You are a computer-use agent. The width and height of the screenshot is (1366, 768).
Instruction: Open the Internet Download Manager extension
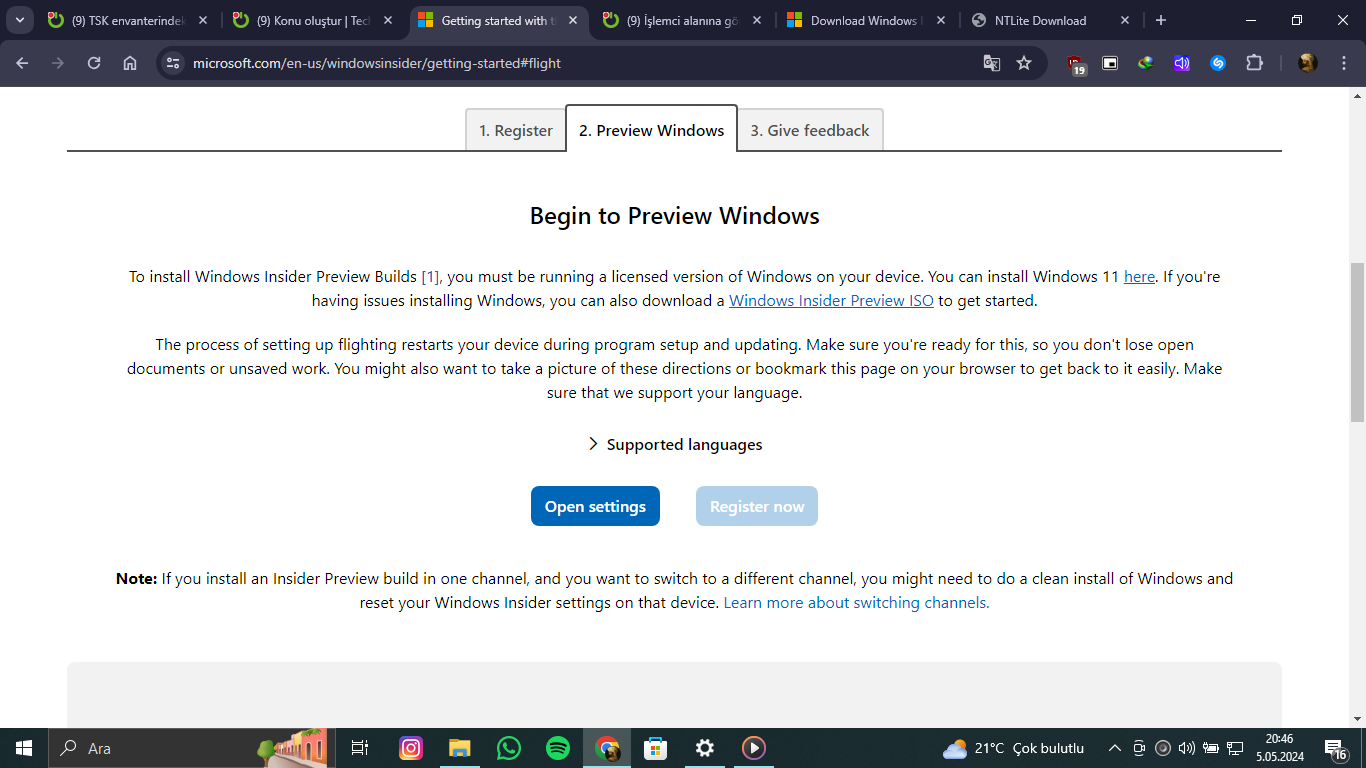point(1146,63)
